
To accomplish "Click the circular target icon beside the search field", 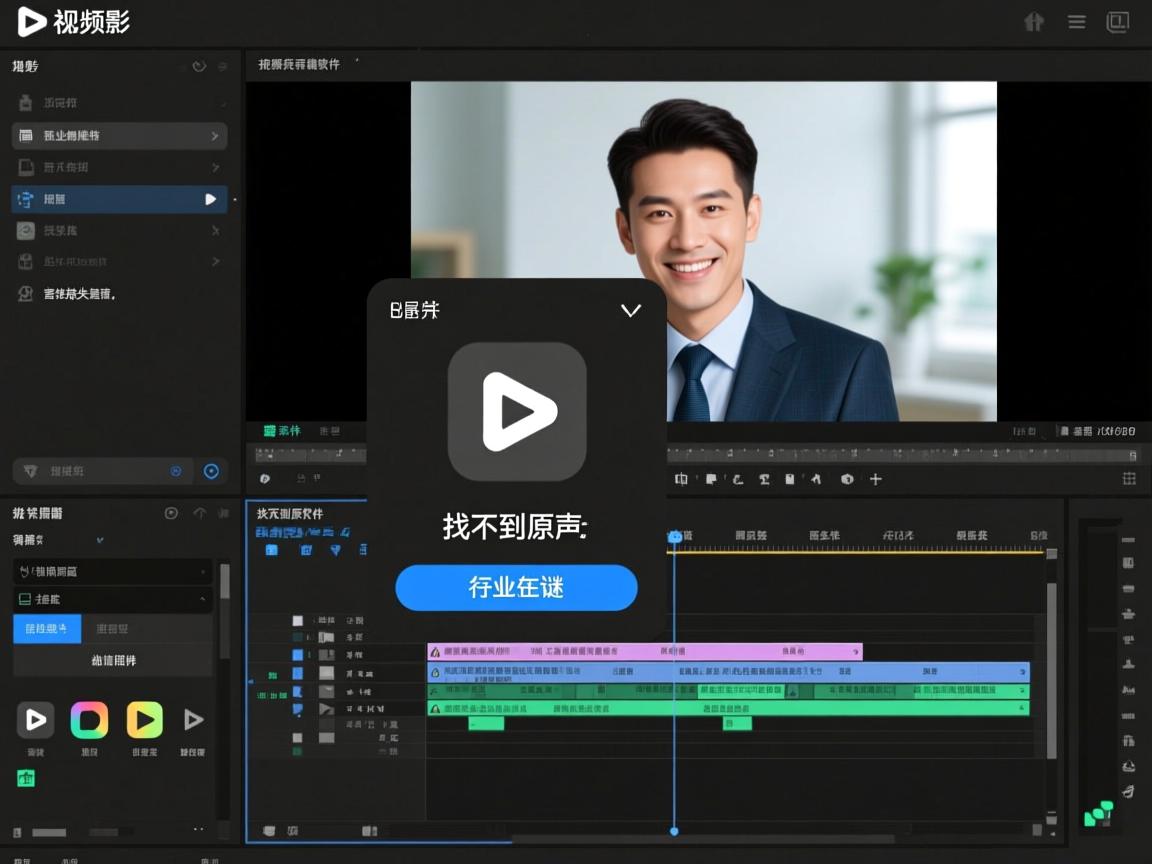I will click(211, 471).
